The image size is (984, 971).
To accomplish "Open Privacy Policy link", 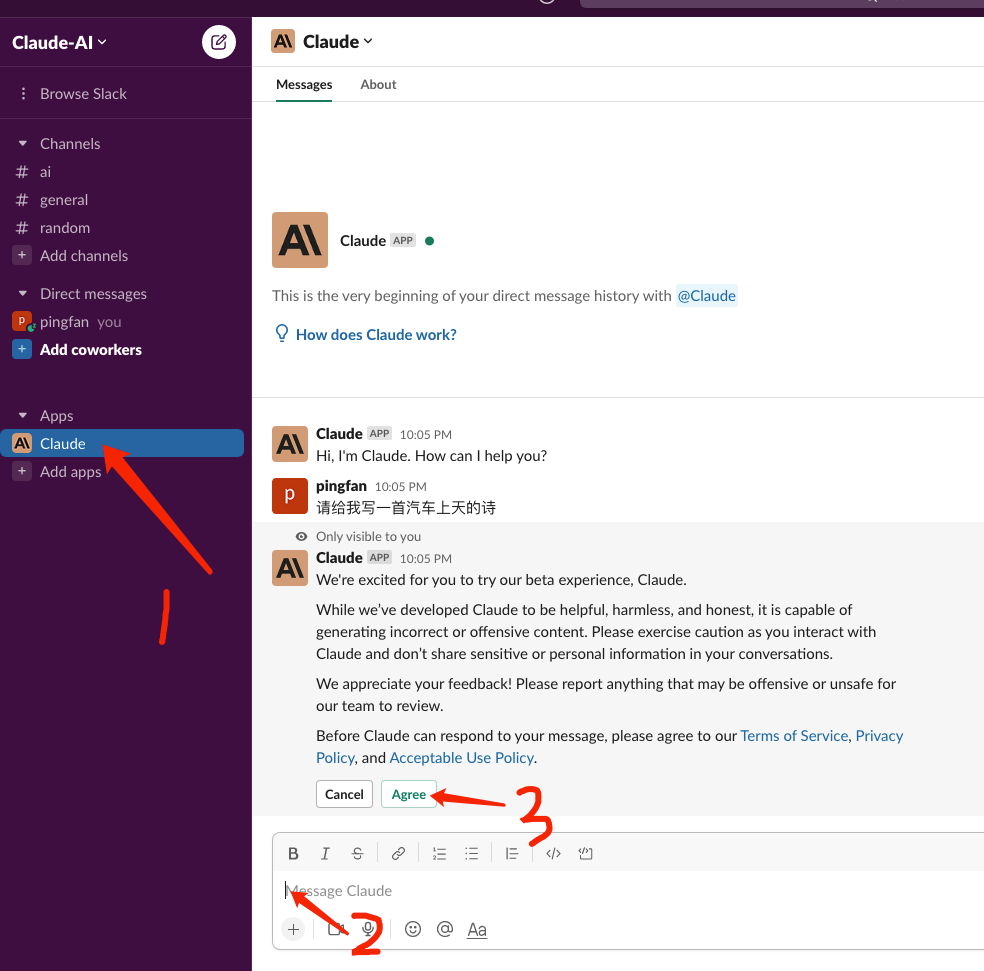I will (x=879, y=736).
